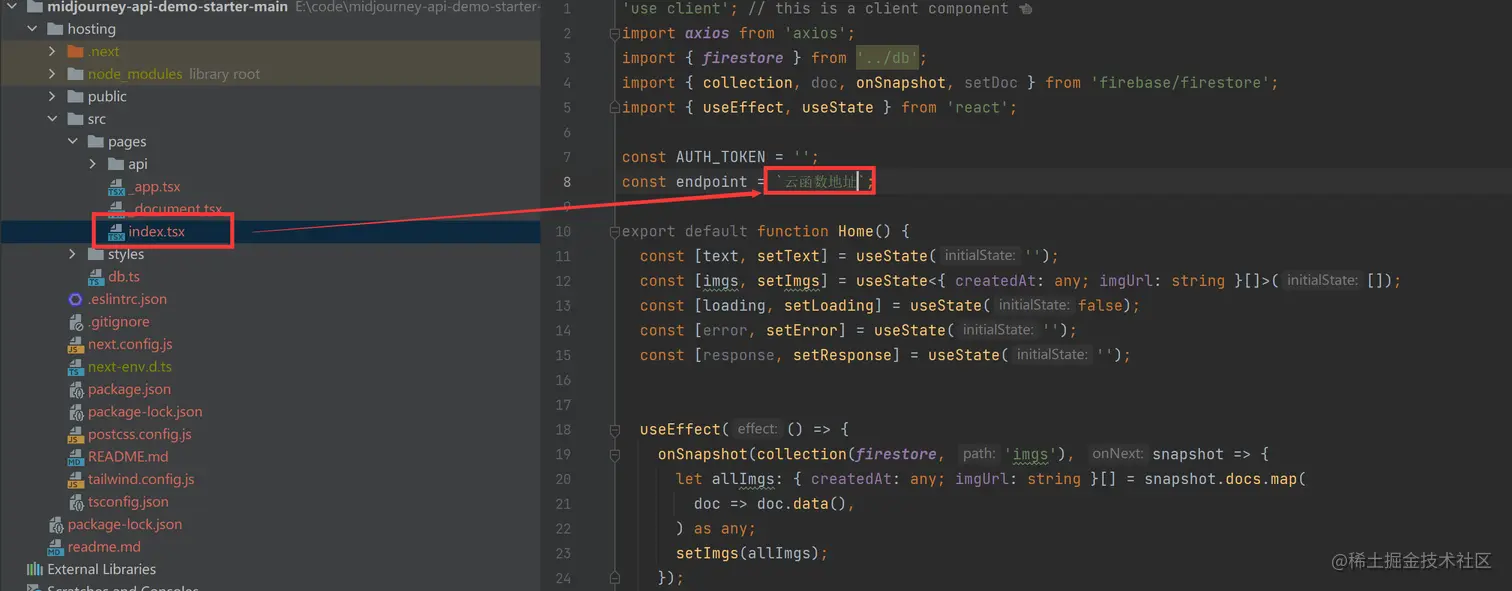
Task: Open _app.tsx from the pages folder
Action: (x=155, y=187)
